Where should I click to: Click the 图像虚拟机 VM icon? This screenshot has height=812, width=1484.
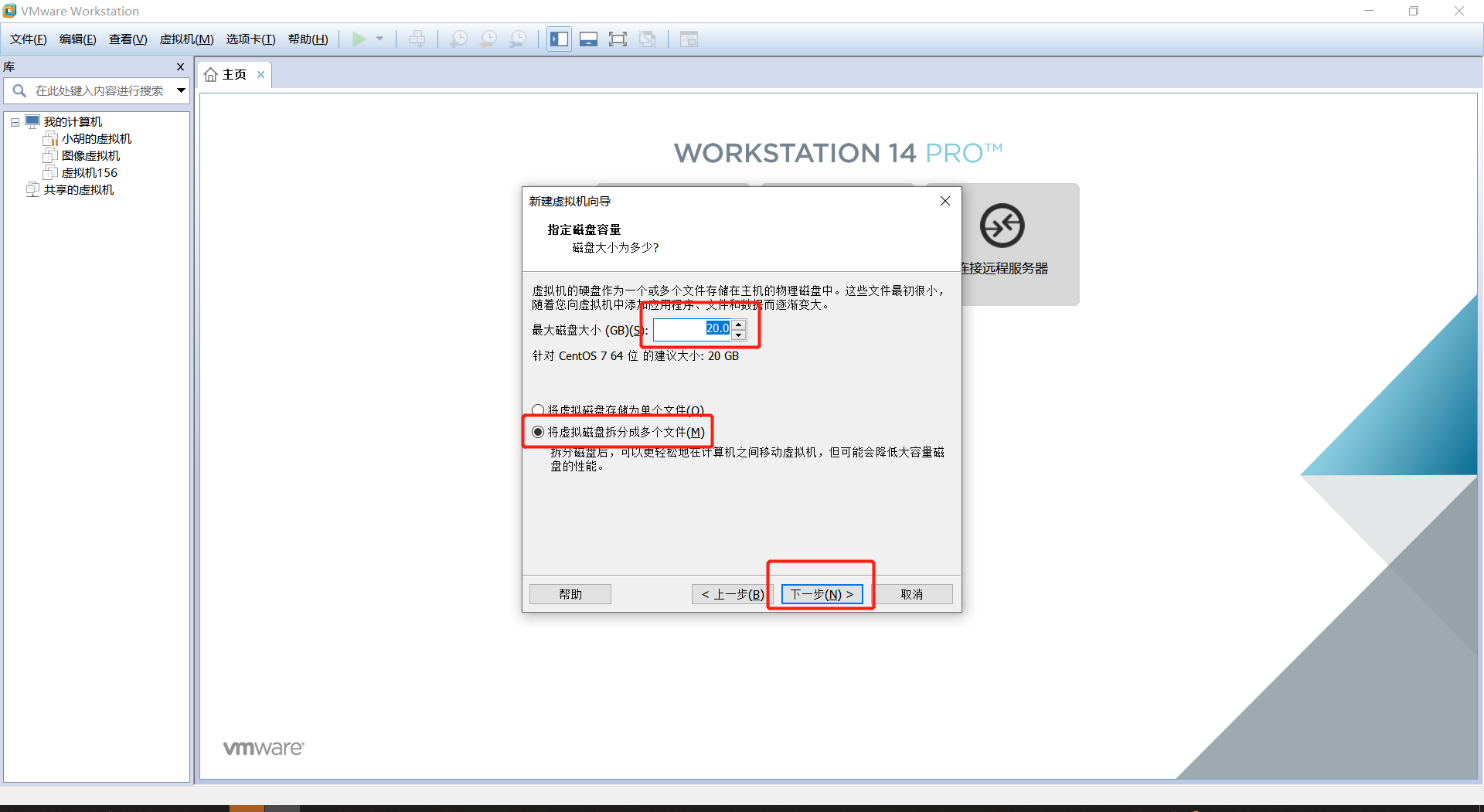[x=50, y=156]
